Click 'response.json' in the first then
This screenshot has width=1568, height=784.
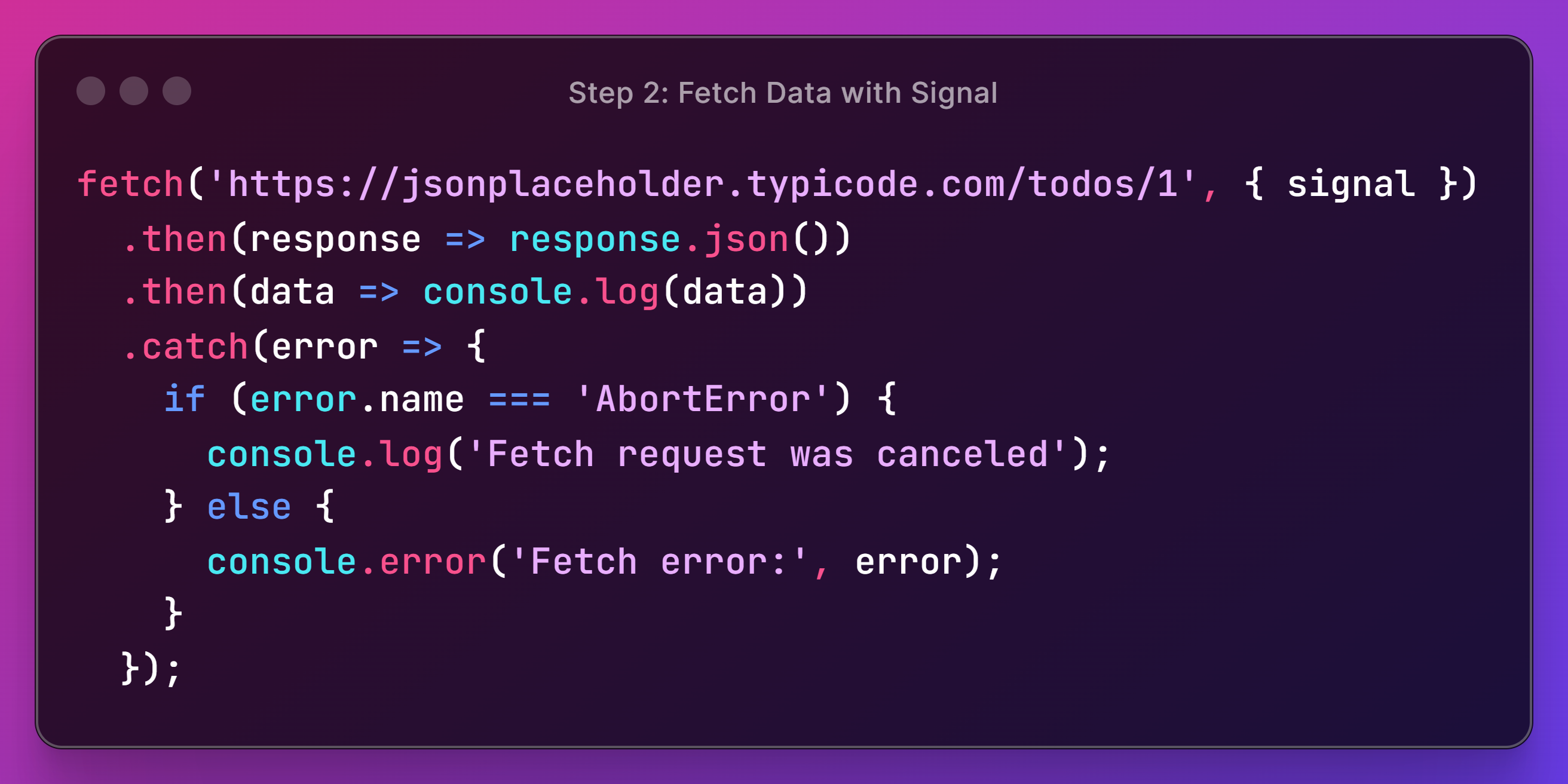tap(649, 238)
